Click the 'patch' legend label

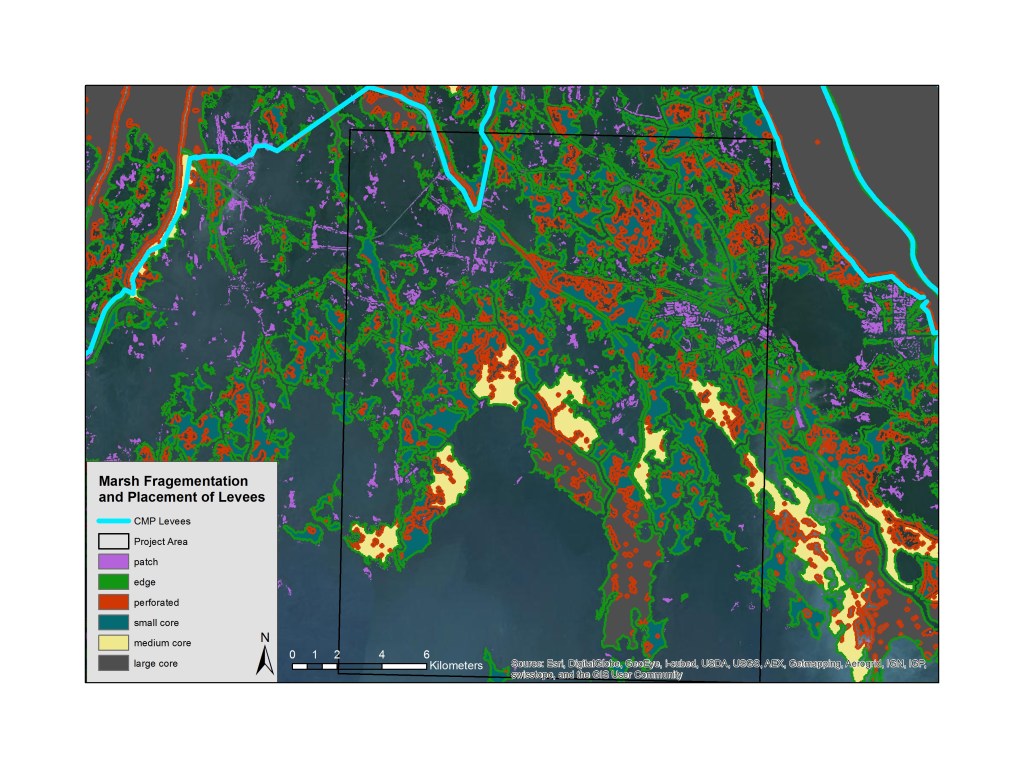click(x=146, y=562)
